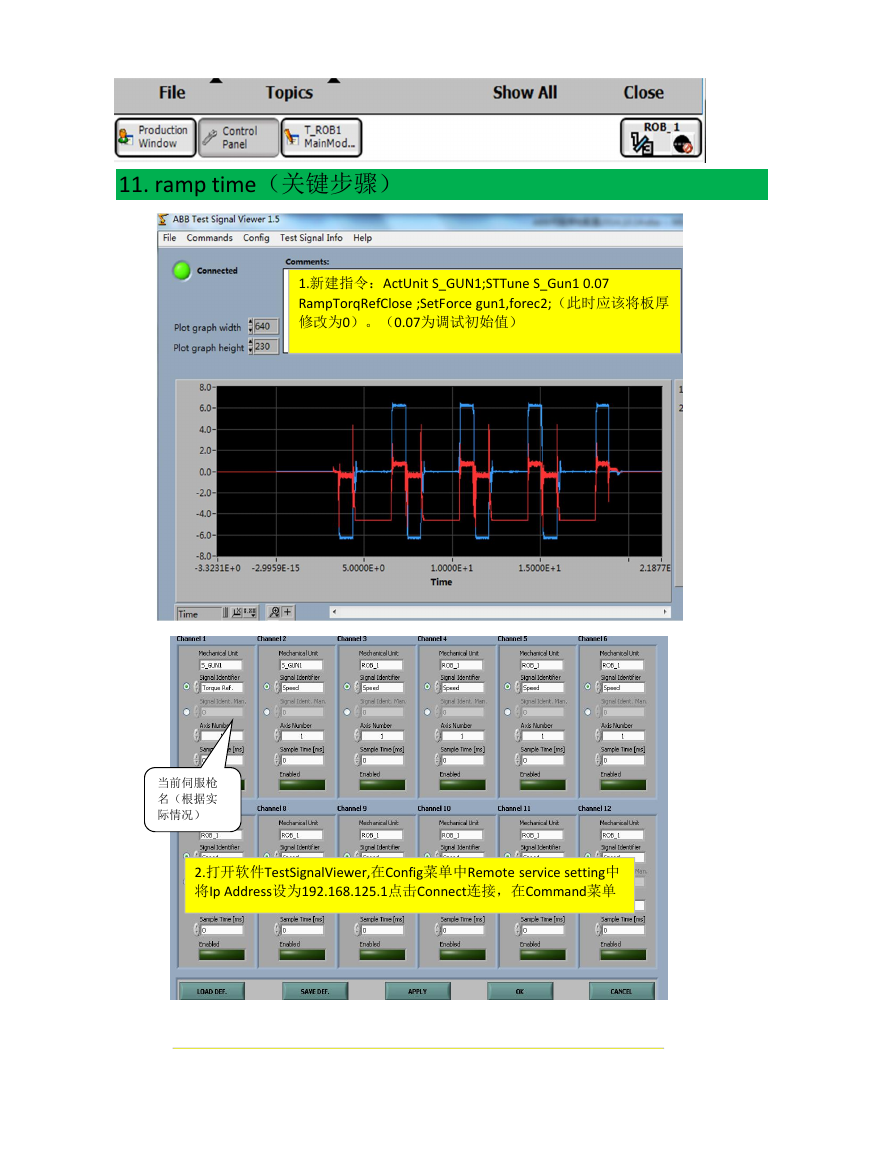The width and height of the screenshot is (893, 1155).
Task: Select Channel 3 Signal Ident. Man. radio
Action: point(347,712)
